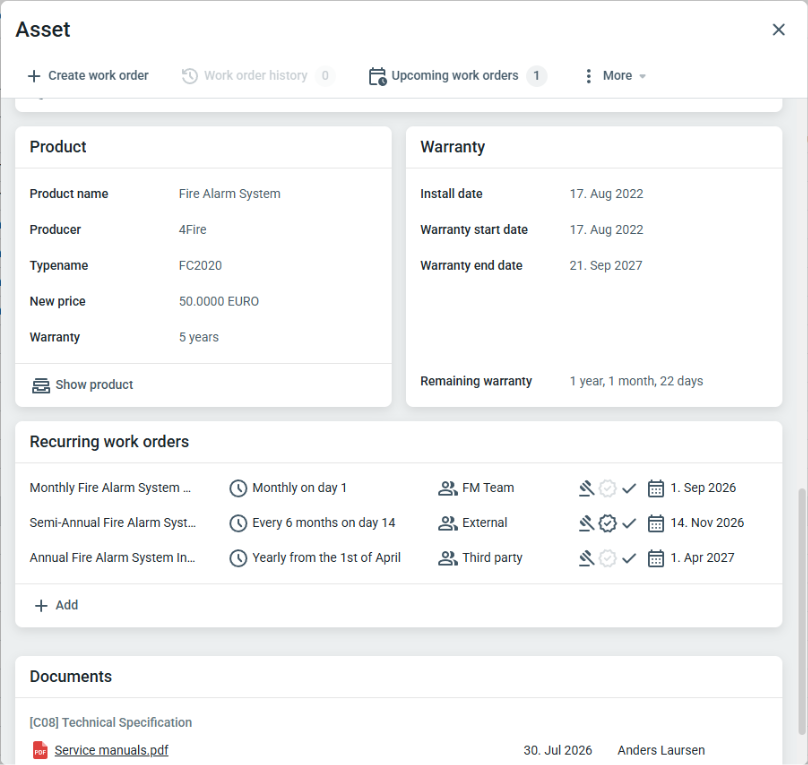This screenshot has width=808, height=765.
Task: Click the 14. Nov 2026 next date
Action: (x=707, y=523)
